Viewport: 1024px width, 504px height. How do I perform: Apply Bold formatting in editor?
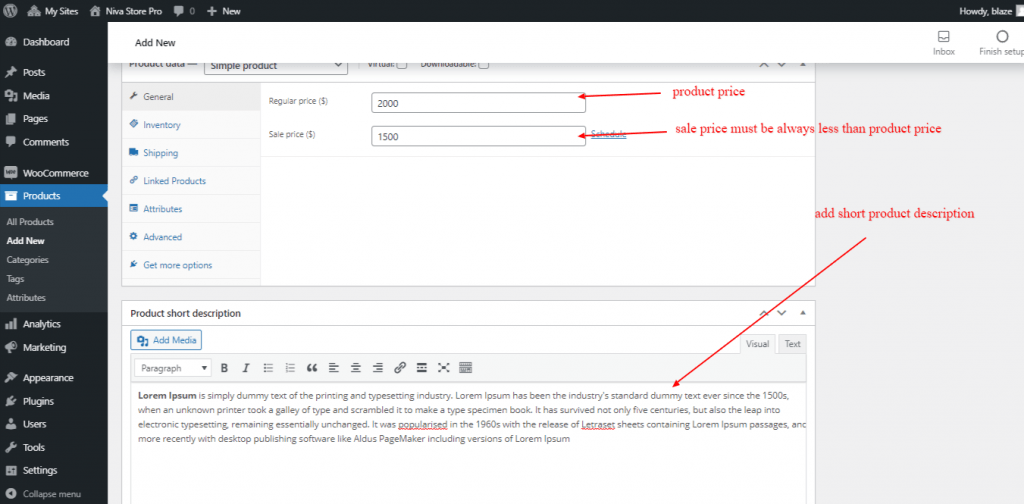[x=224, y=368]
